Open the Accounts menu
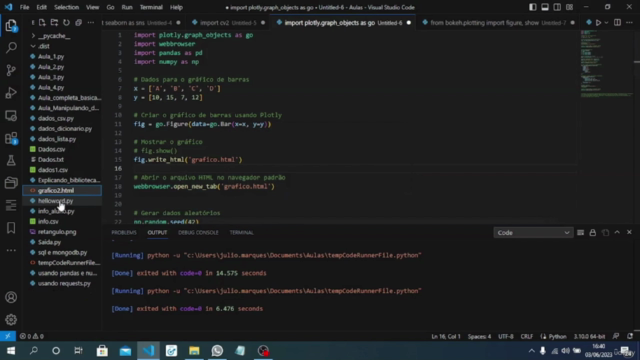Image resolution: width=640 pixels, height=360 pixels. point(11,297)
